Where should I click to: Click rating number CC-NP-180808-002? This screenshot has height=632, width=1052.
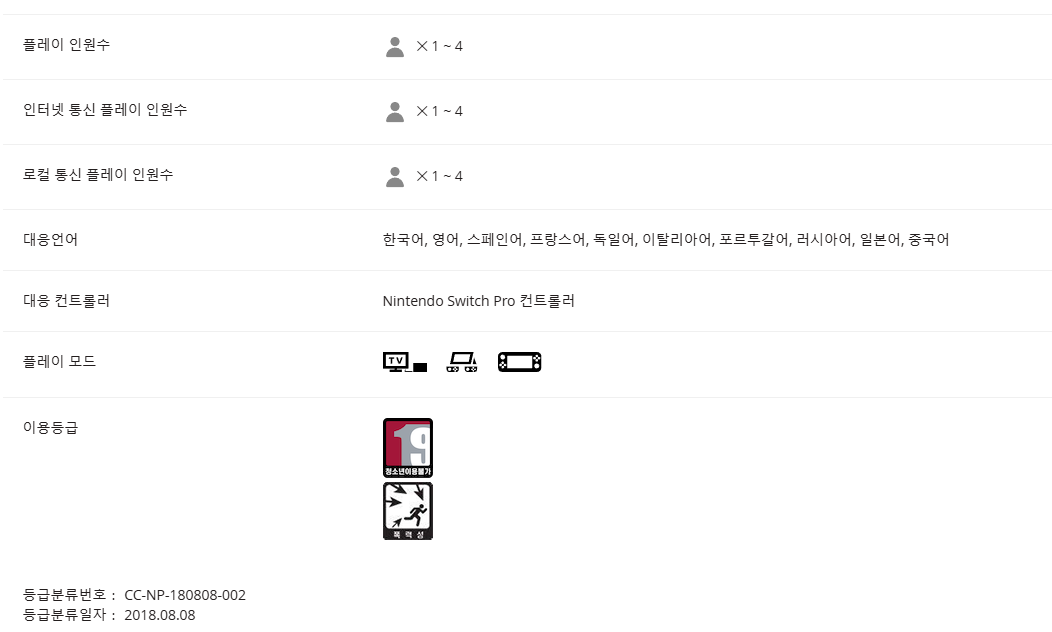pyautogui.click(x=185, y=595)
